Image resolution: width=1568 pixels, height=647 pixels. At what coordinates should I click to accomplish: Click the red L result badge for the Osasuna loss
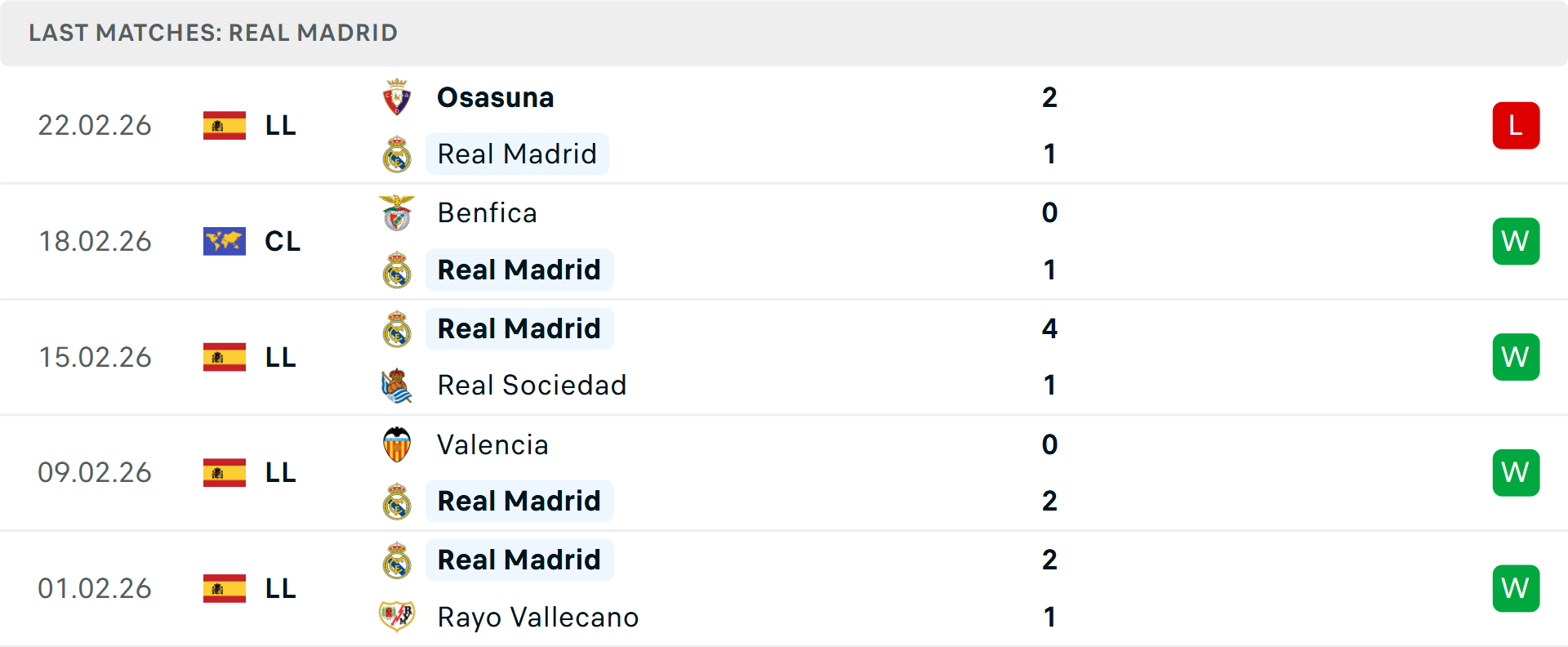pos(1516,125)
